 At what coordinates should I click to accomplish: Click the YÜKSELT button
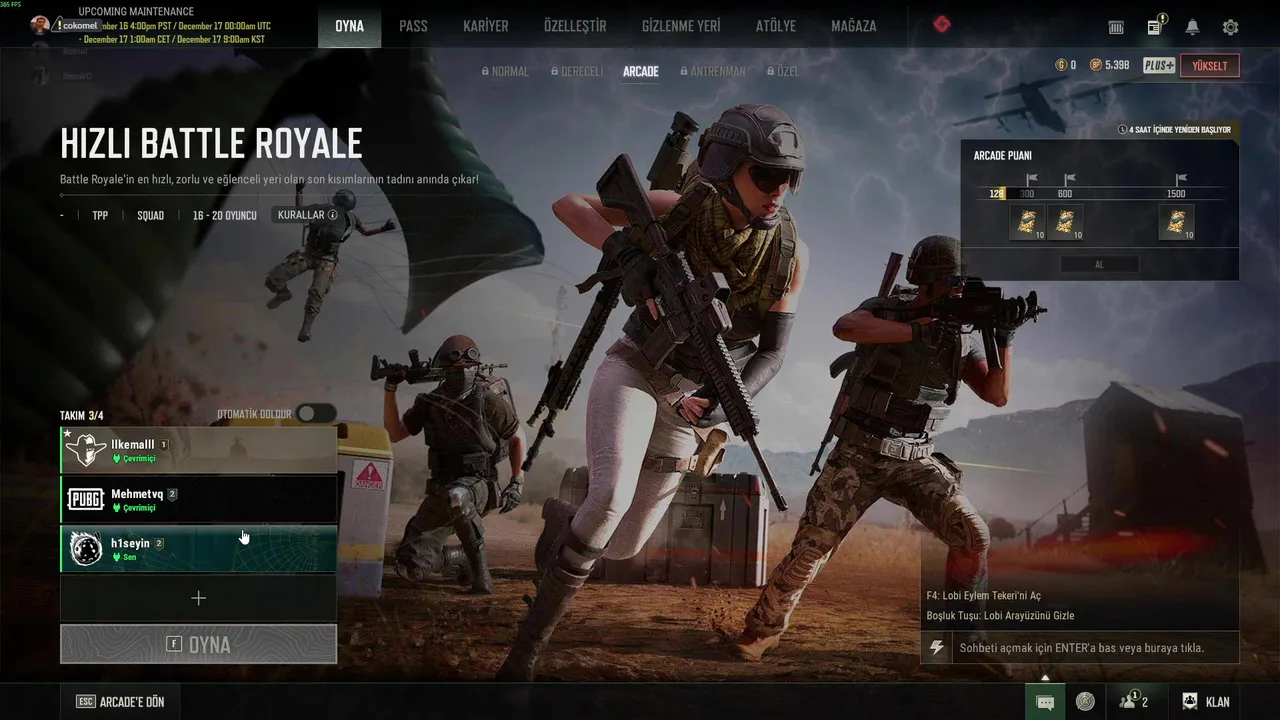[1210, 66]
